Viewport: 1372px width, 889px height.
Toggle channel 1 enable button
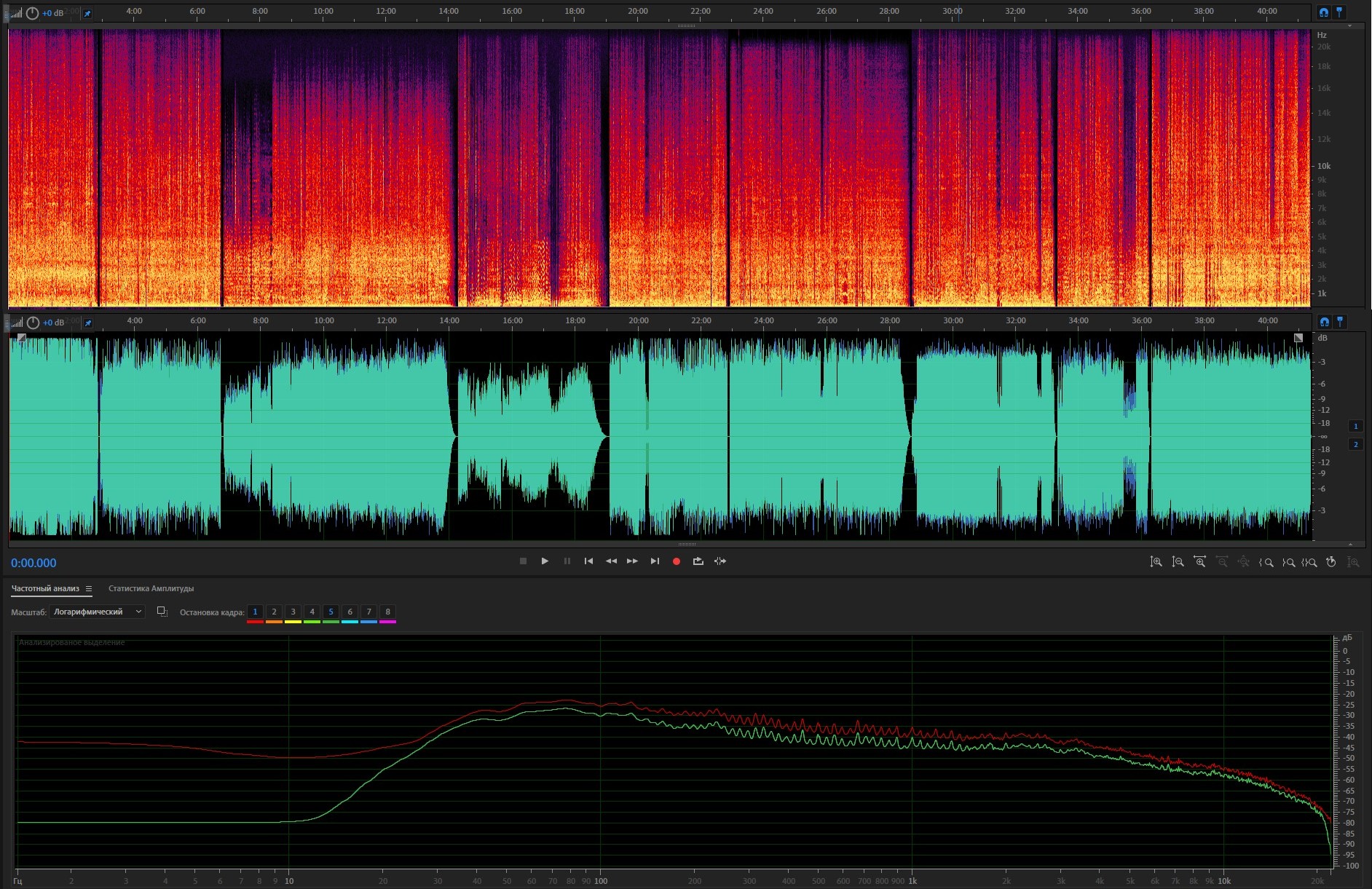(1355, 427)
